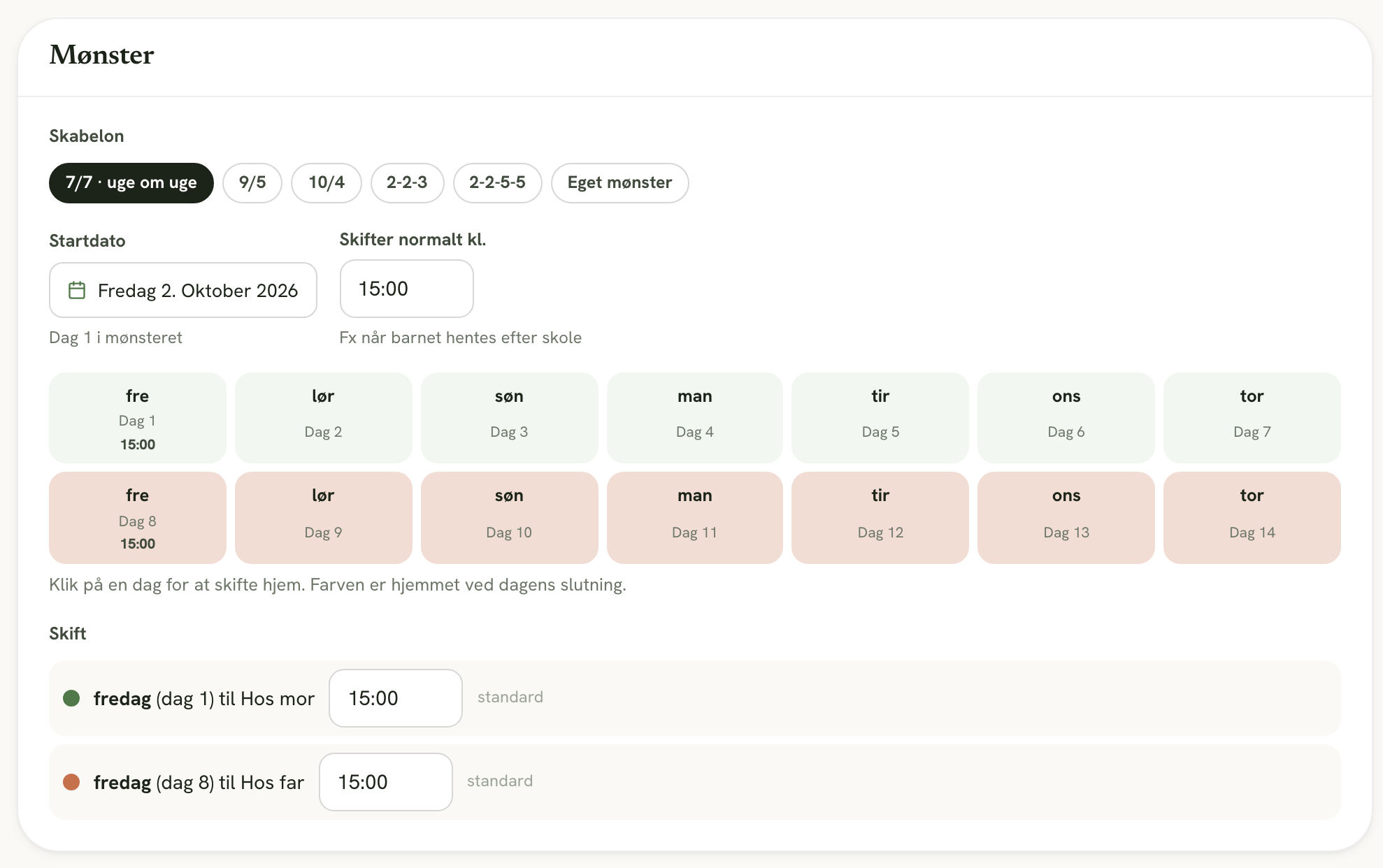Screen dimensions: 1383x868
Task: Open the Startdato date picker
Action: coord(183,290)
